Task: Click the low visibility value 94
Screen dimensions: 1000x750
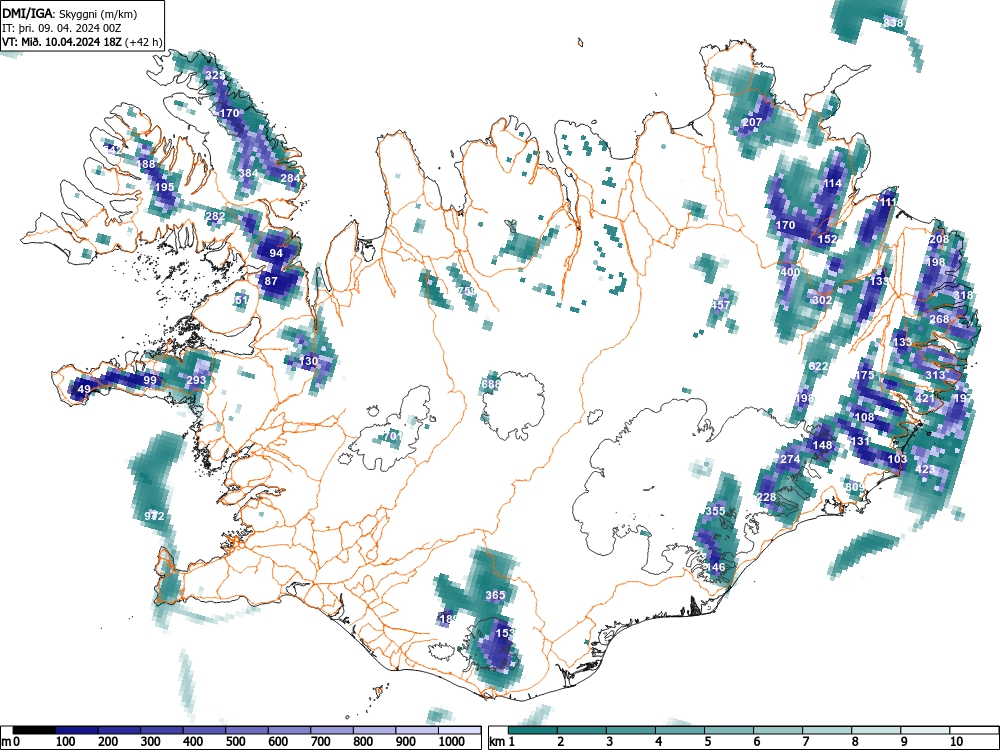Action: [276, 253]
